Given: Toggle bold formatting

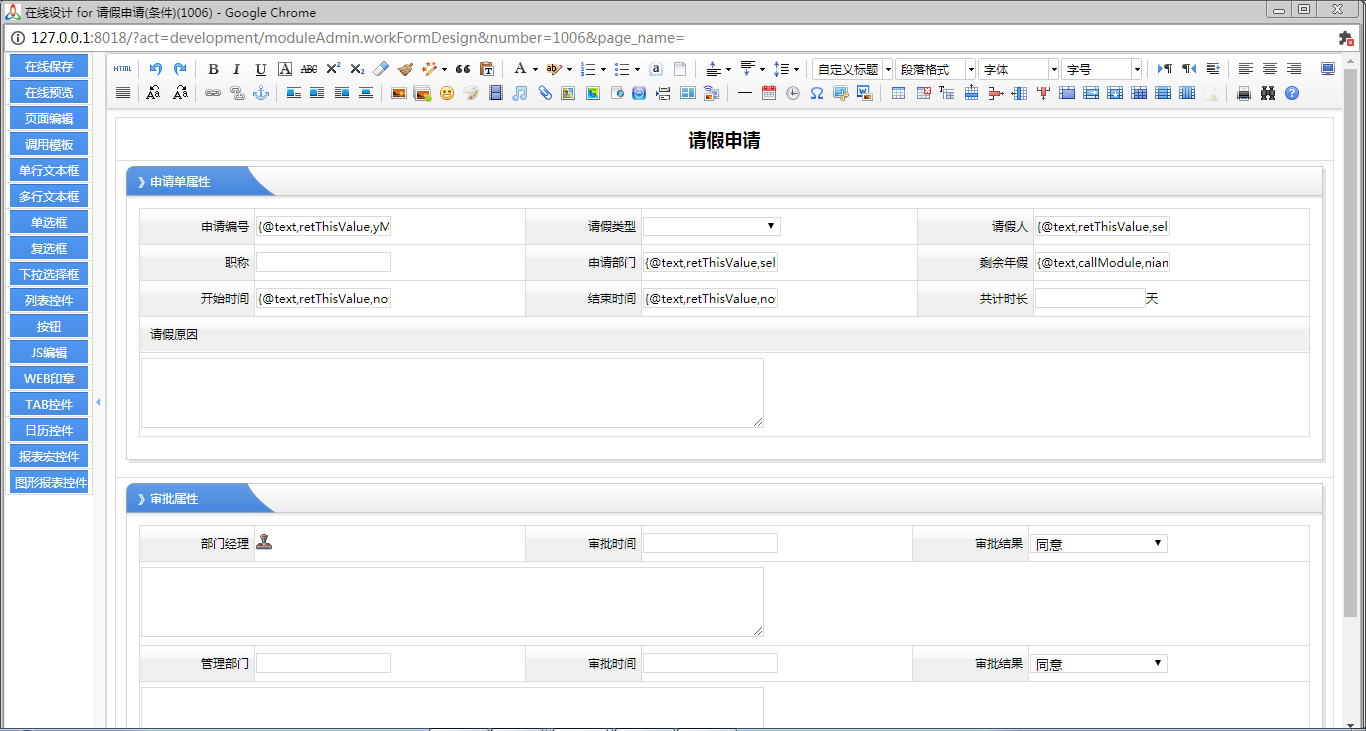Looking at the screenshot, I should point(213,69).
